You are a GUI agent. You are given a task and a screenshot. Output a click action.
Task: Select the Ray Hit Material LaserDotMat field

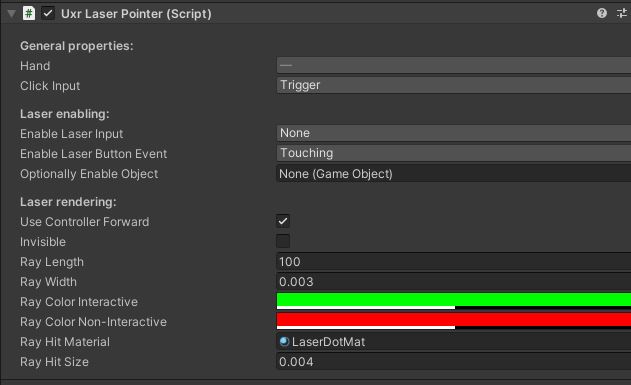454,342
